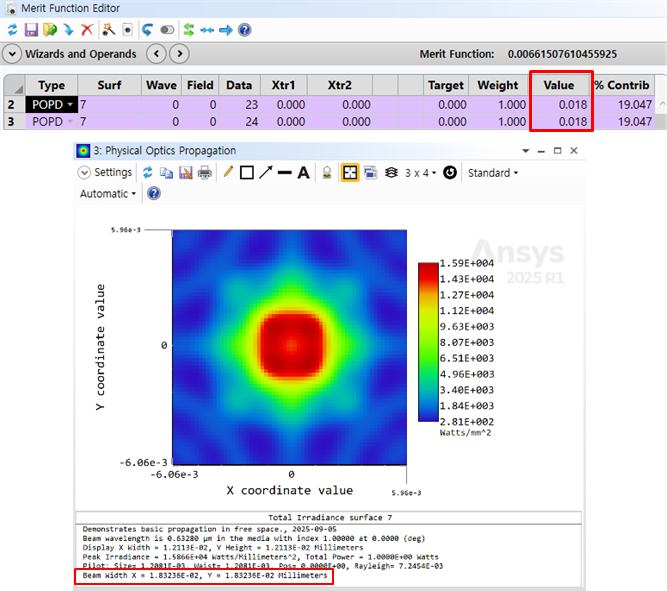Click the Merit Function Editor help icon
667x591 pixels.
pyautogui.click(x=244, y=30)
